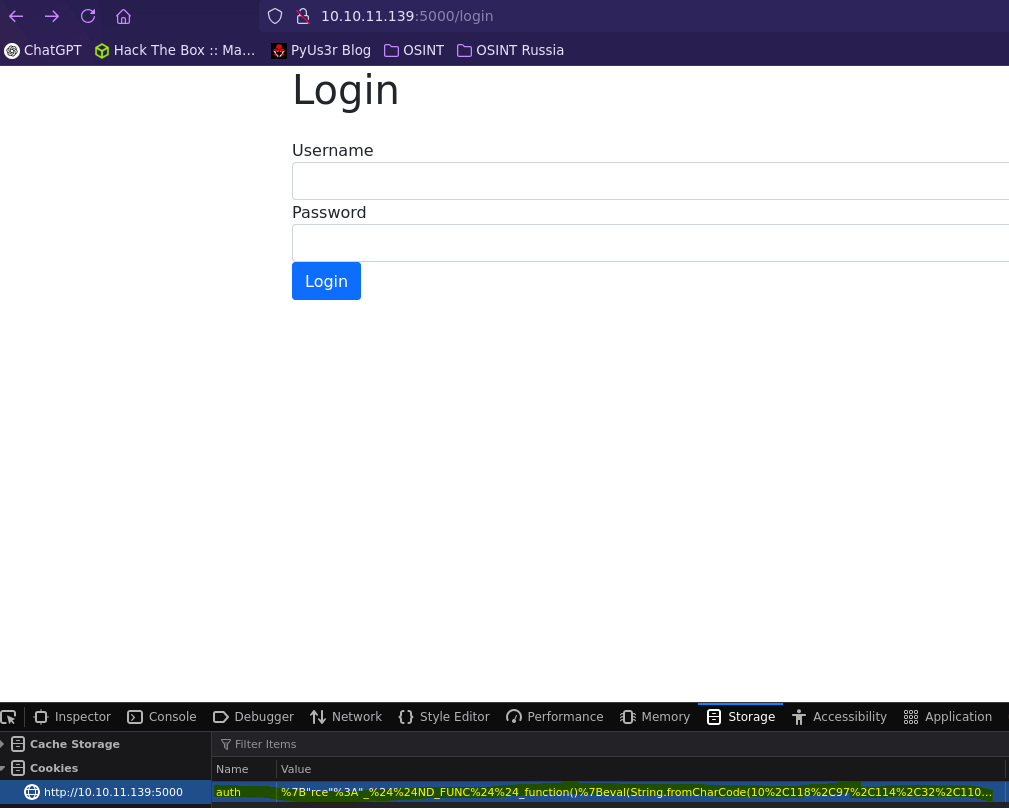The width and height of the screenshot is (1009, 808).
Task: Select the http://10.10.11.139:5000 cookie host
Action: 106,792
